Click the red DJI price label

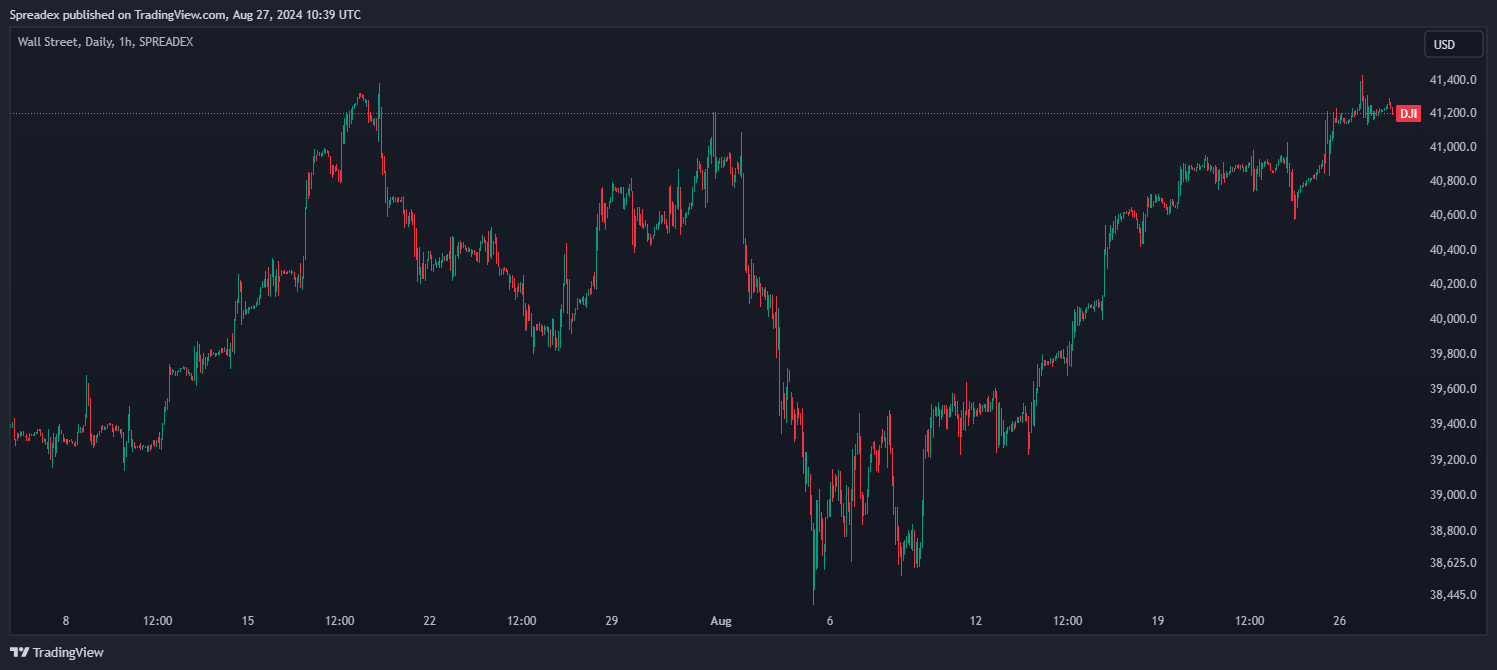tap(1408, 114)
